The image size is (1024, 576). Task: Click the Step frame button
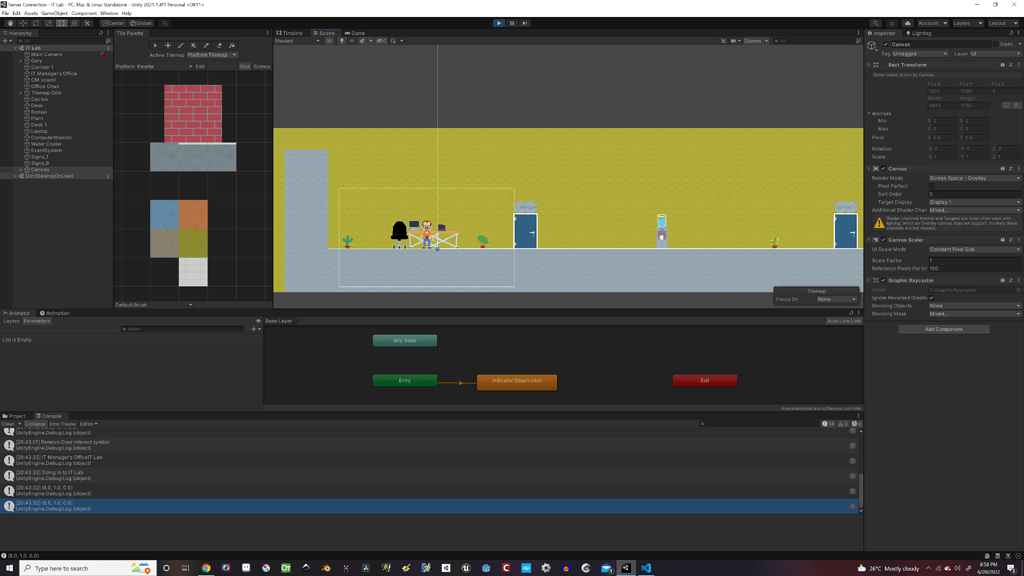click(524, 23)
